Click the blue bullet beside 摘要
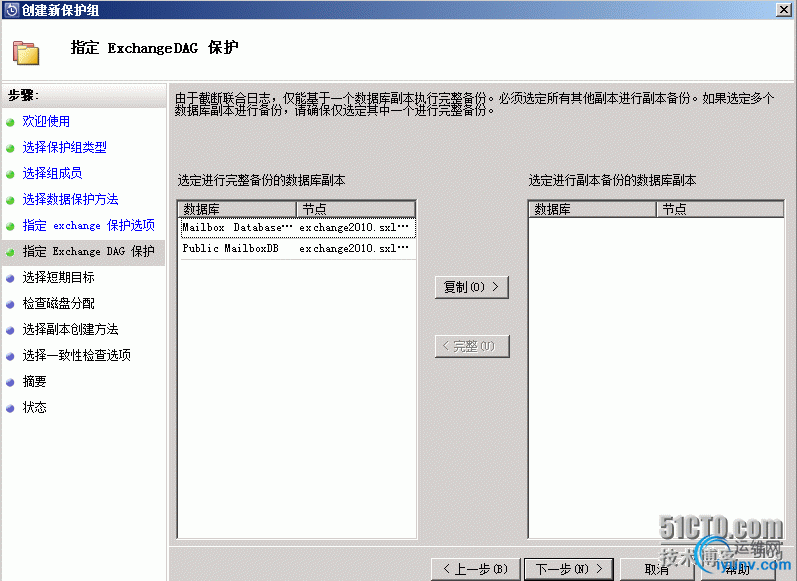797x581 pixels. click(x=10, y=382)
